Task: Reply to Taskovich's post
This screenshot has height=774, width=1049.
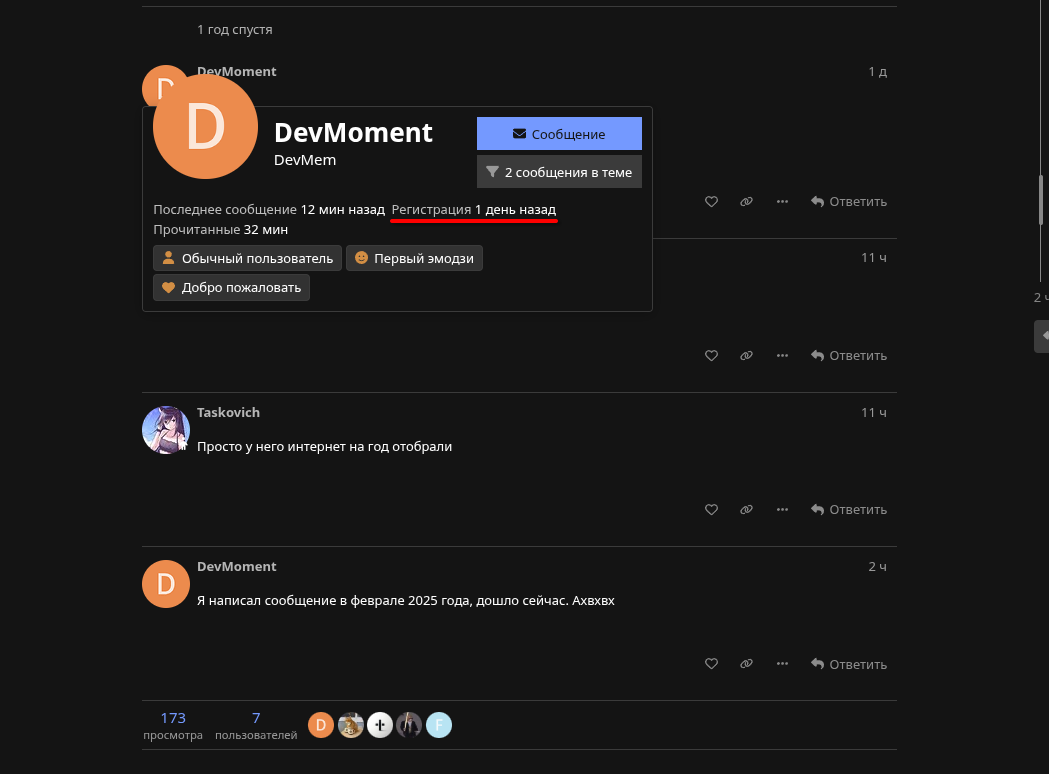Action: pyautogui.click(x=849, y=509)
